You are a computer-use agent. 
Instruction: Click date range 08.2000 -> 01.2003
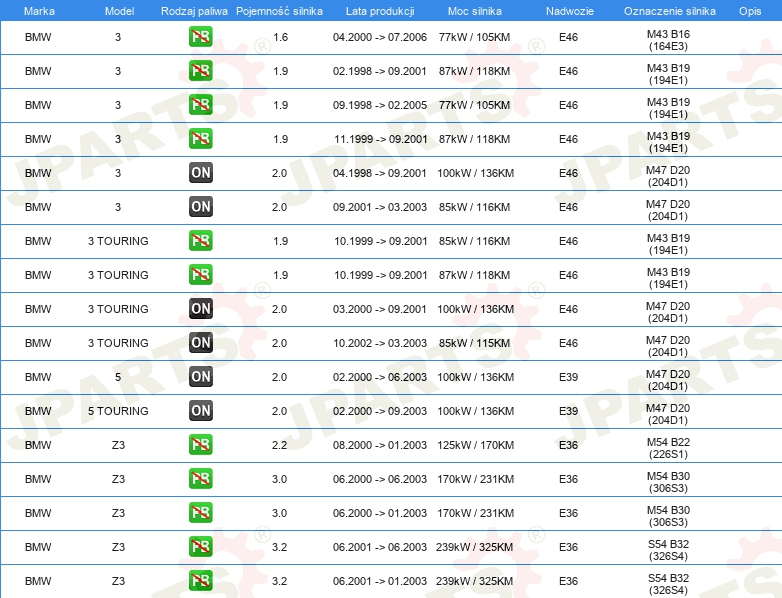(x=380, y=445)
